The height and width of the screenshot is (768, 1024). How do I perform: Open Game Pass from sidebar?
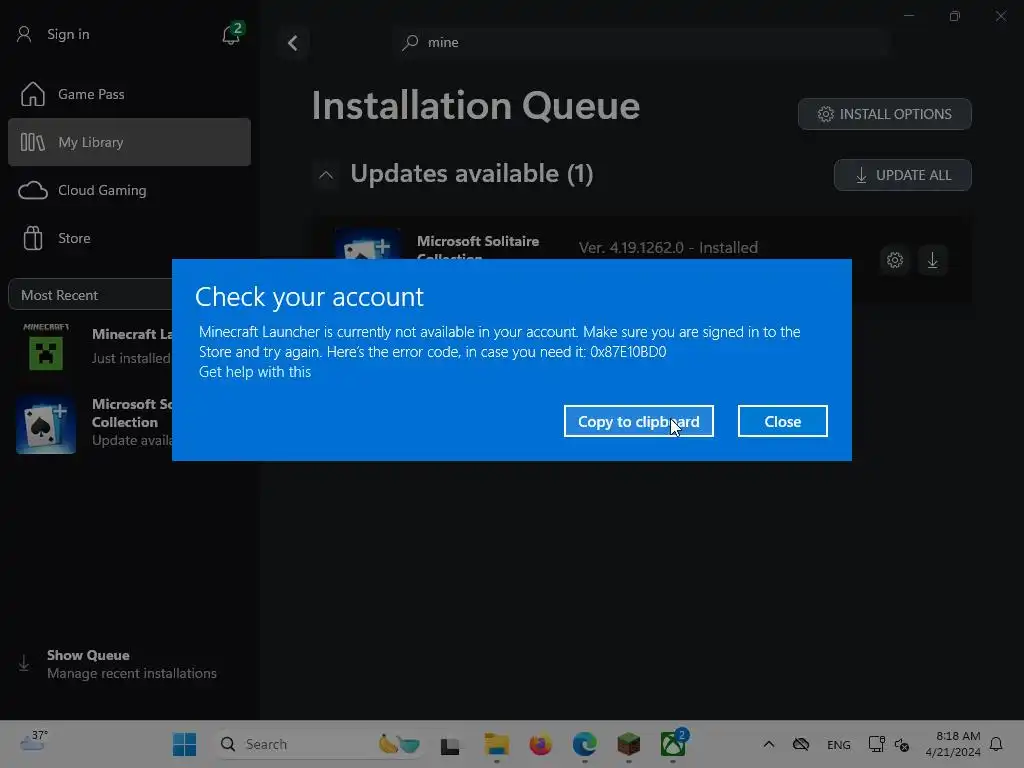(129, 94)
